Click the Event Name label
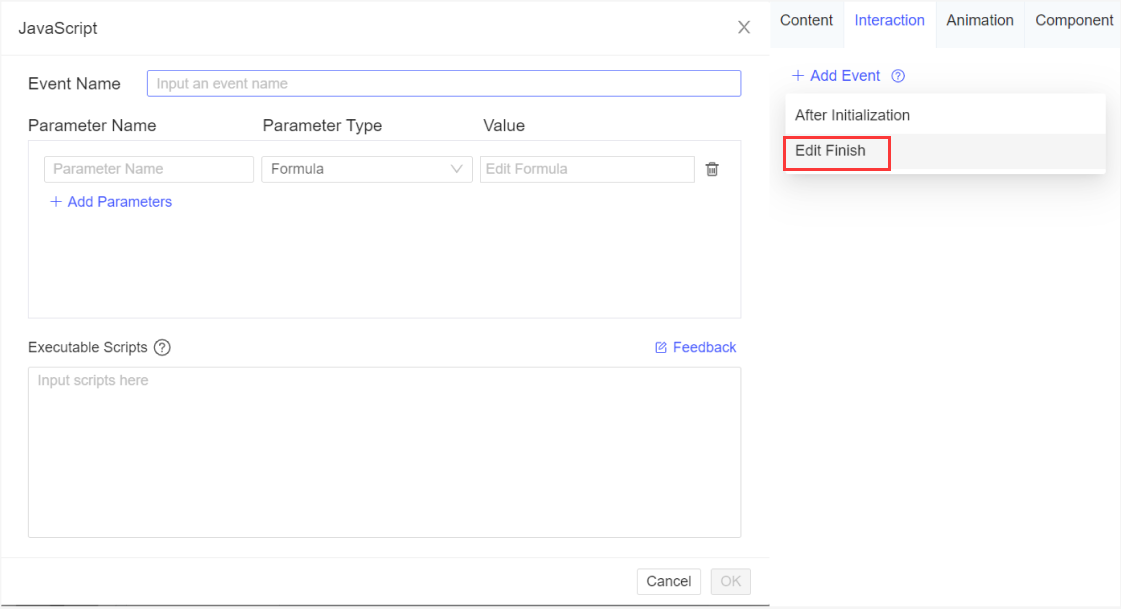The image size is (1121, 609). pos(74,84)
